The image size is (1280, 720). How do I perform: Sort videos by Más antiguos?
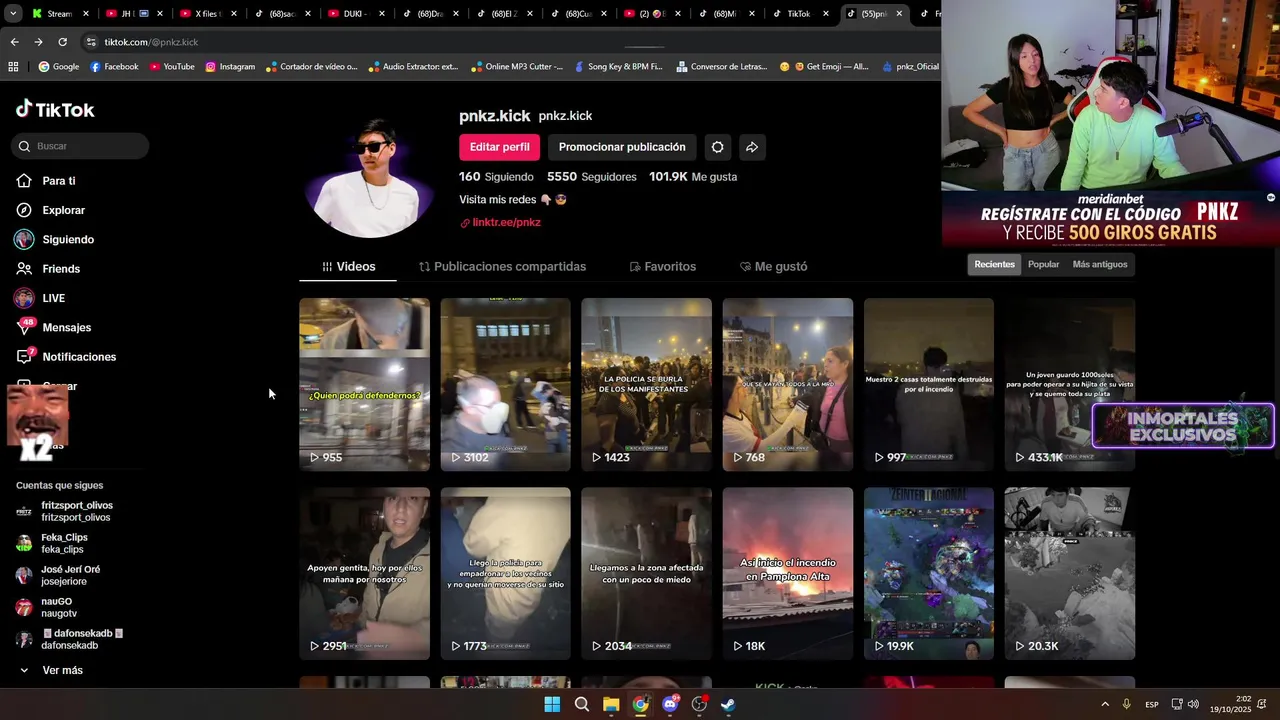1100,264
